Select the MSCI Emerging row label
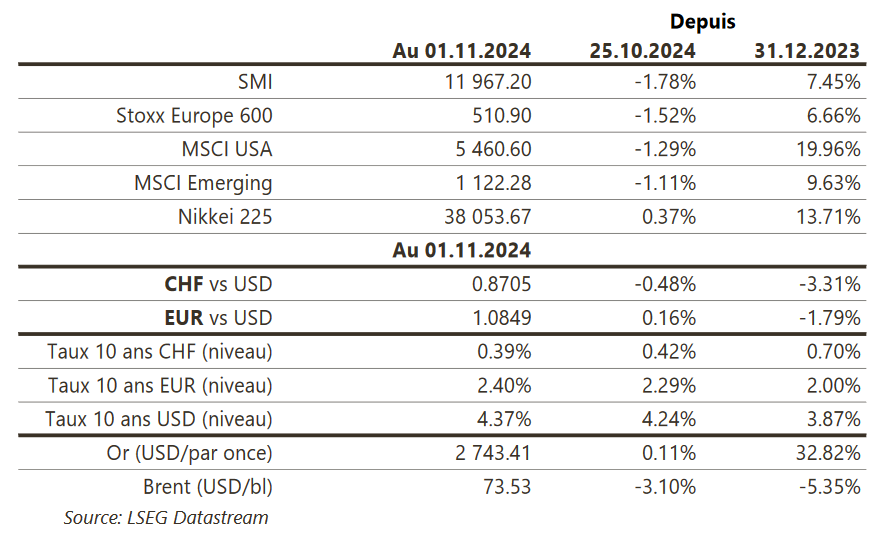The width and height of the screenshot is (877, 542). click(x=203, y=183)
